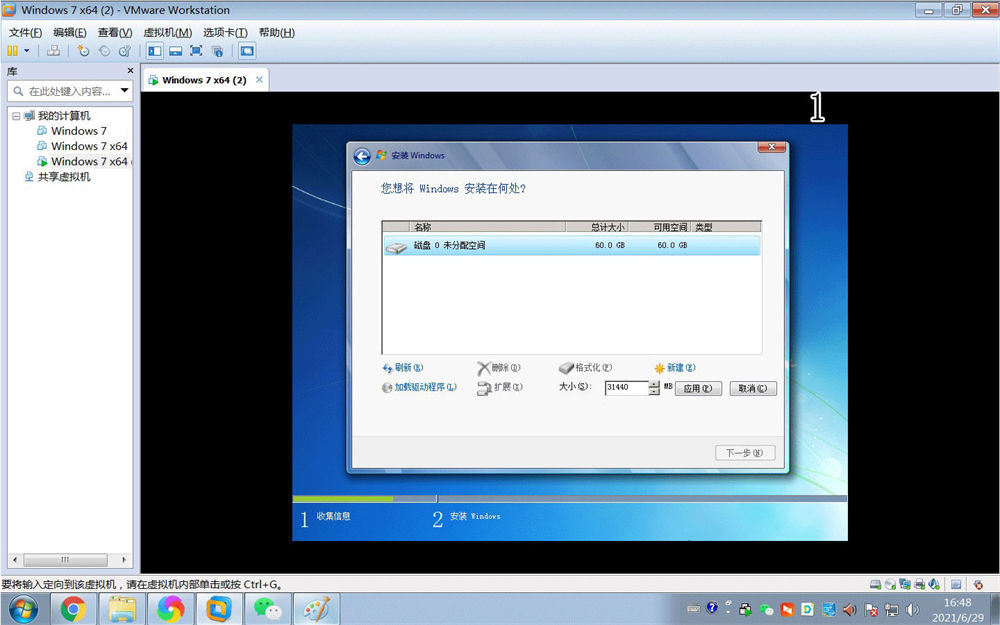Close the Windows 7 x64 (2) tab
This screenshot has height=625, width=1000.
point(259,80)
